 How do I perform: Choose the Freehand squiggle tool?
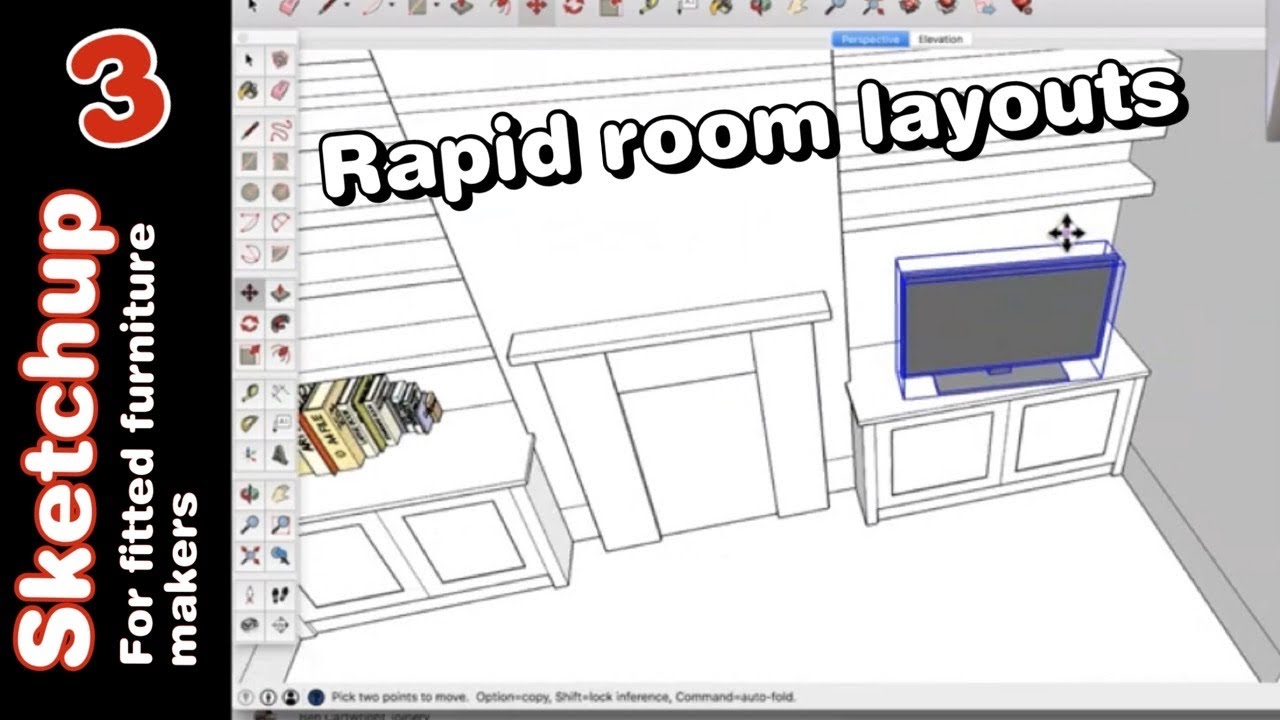281,130
